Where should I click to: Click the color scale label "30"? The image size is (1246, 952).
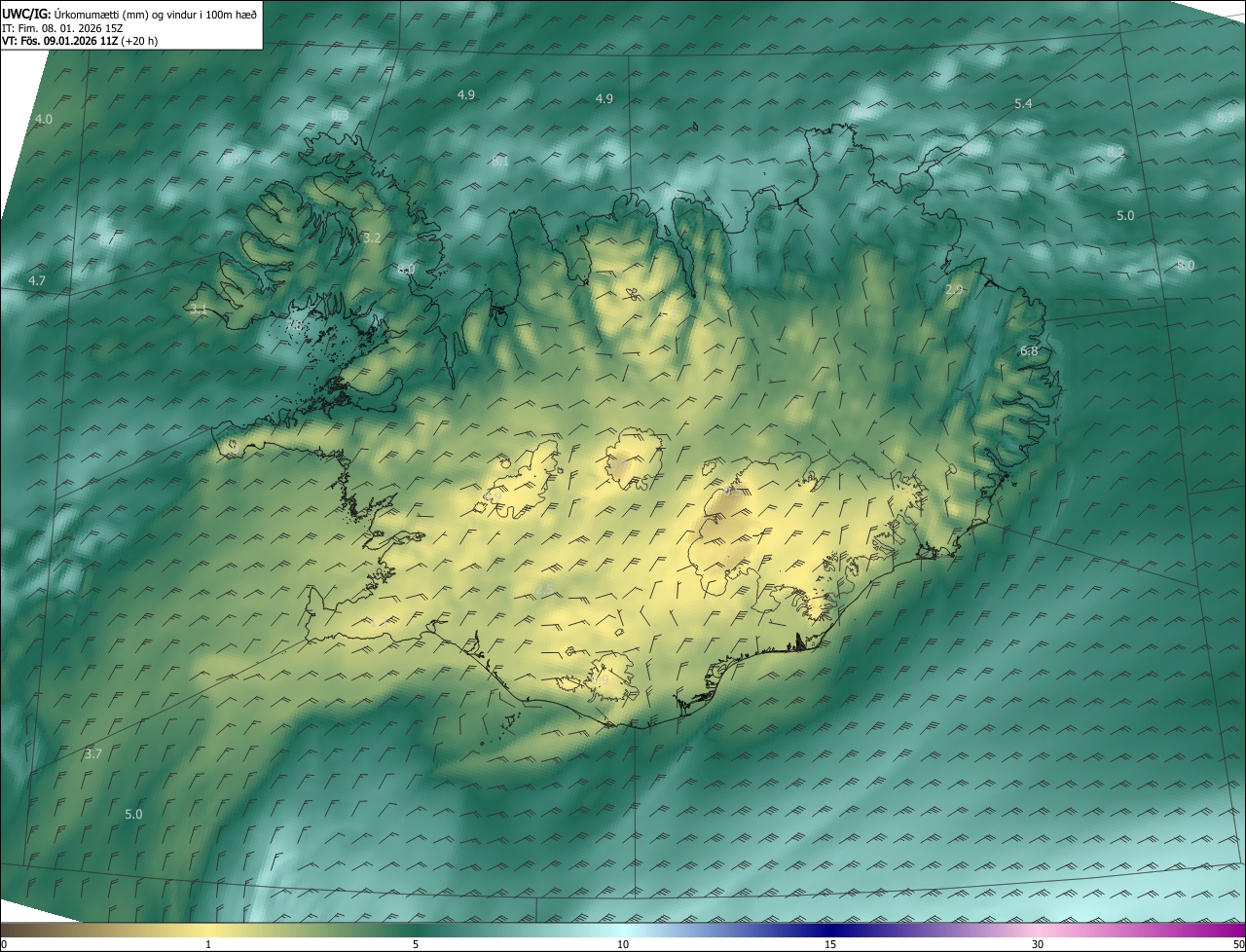pyautogui.click(x=1038, y=944)
